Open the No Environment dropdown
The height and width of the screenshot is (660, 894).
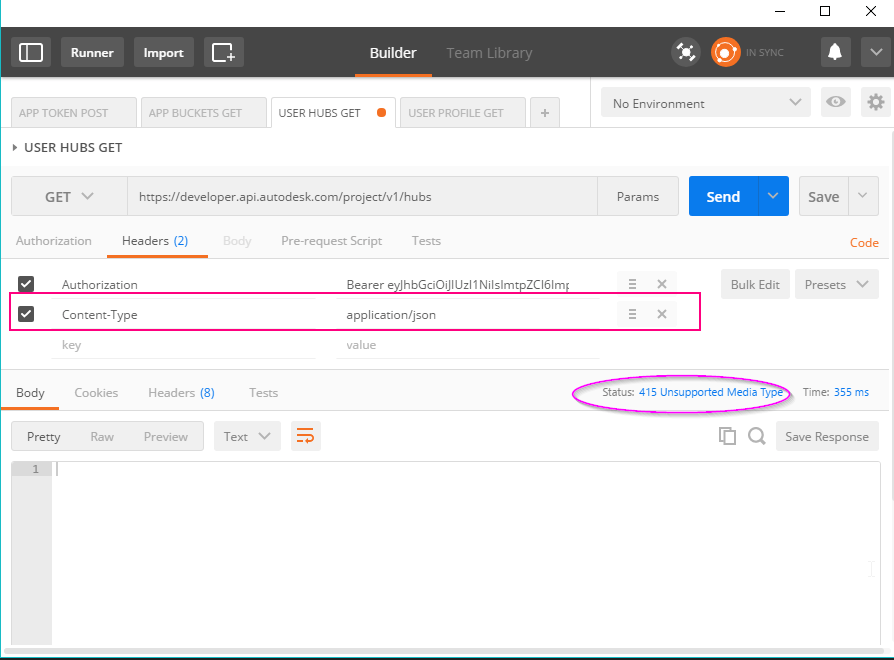pos(705,102)
